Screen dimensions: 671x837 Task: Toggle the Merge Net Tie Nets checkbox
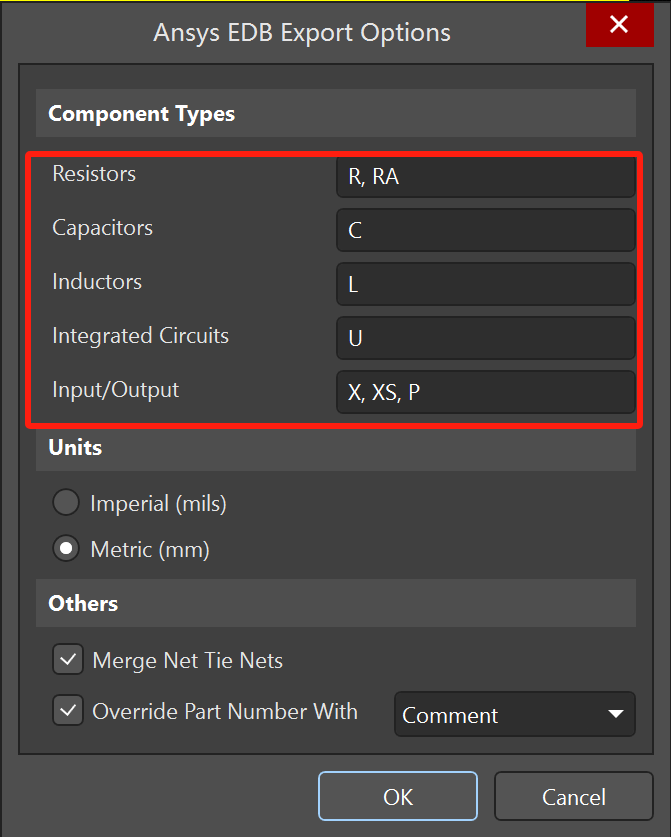point(68,660)
